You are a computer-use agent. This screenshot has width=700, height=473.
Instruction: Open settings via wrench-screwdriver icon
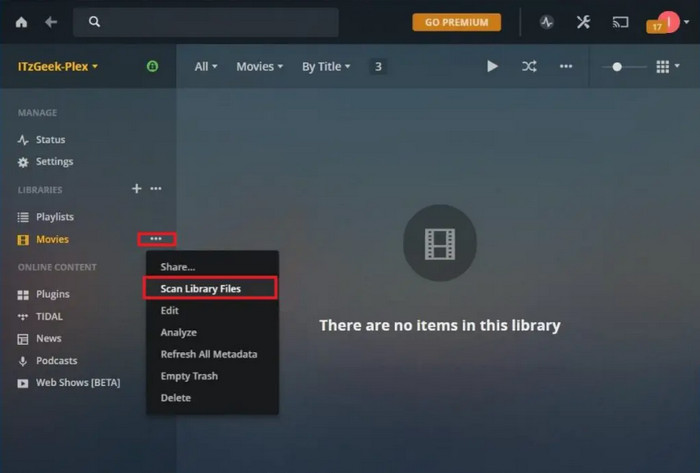[584, 22]
